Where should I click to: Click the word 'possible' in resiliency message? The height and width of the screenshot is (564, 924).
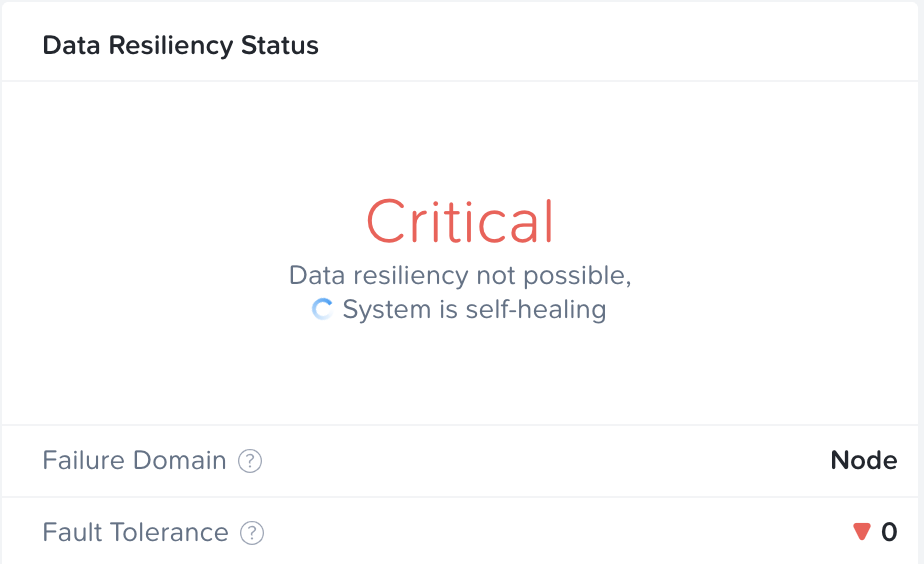click(x=578, y=276)
